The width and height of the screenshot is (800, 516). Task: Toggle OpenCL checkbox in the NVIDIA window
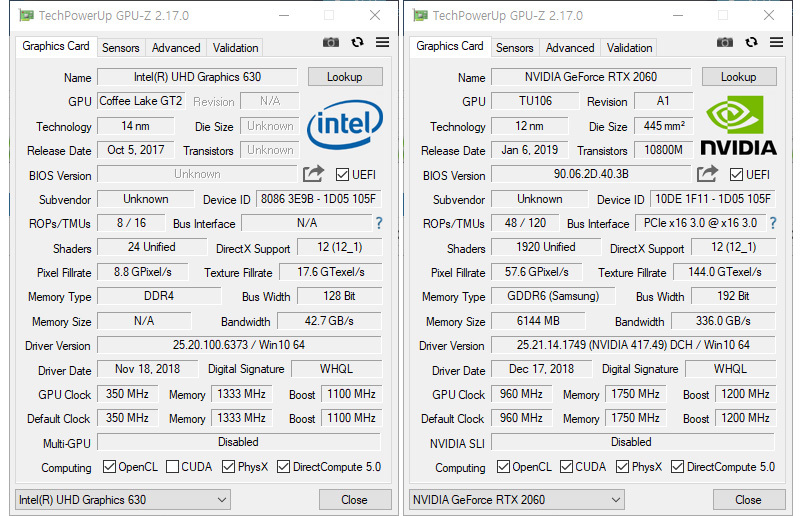[x=504, y=467]
